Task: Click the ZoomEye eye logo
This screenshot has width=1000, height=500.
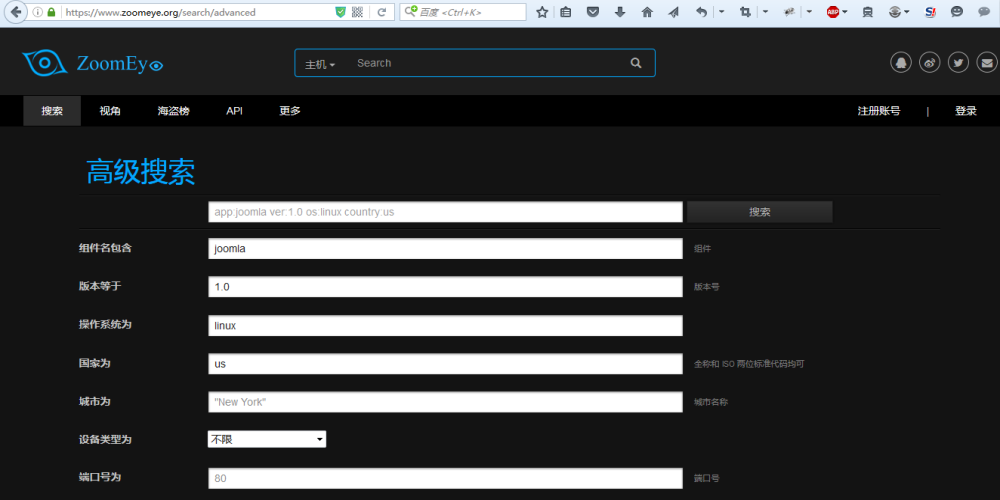Action: [45, 62]
